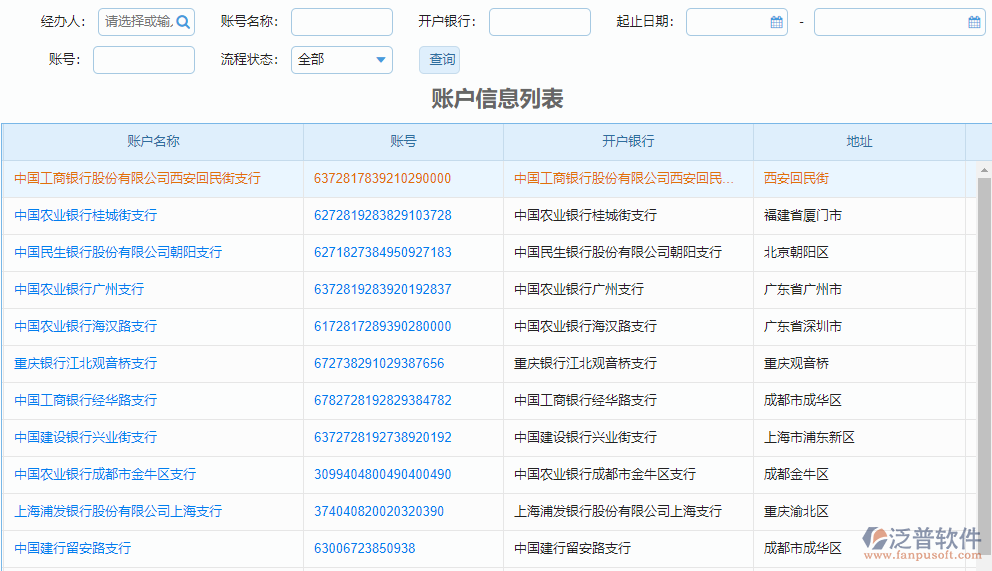Click the search magnifier icon in 经办人 field
Viewport: 992px width, 571px height.
[x=183, y=22]
